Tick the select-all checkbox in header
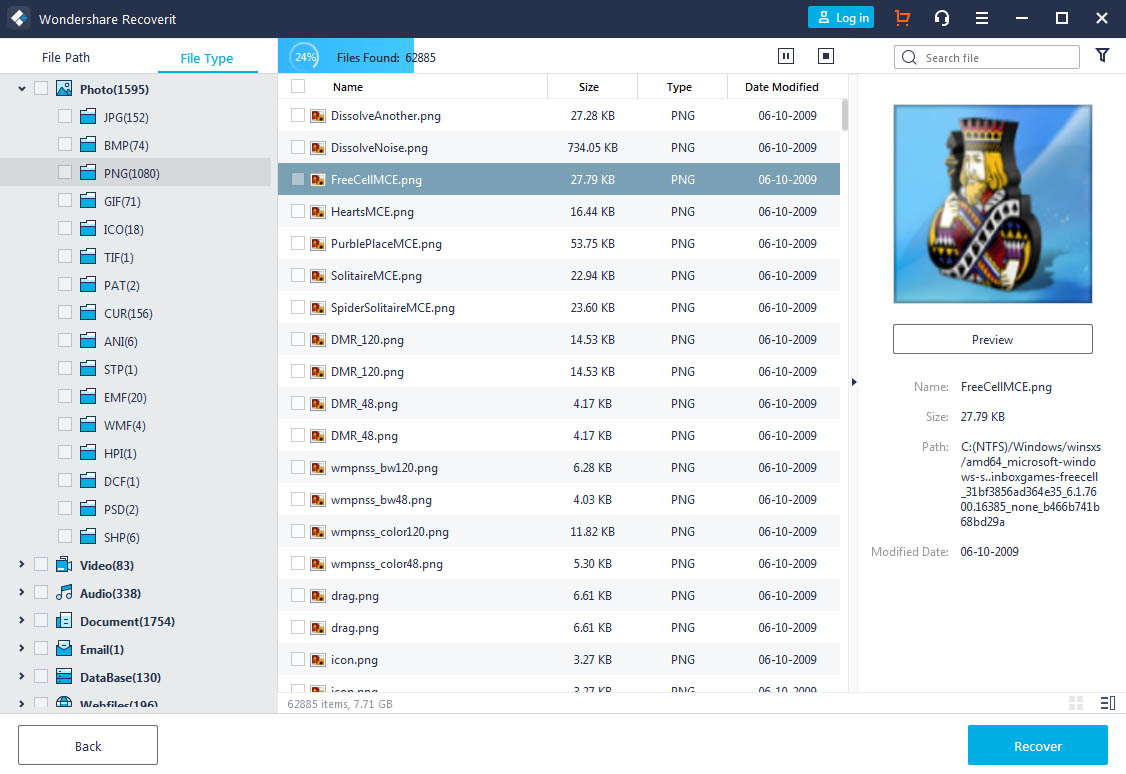Image resolution: width=1126 pixels, height=774 pixels. coord(298,86)
